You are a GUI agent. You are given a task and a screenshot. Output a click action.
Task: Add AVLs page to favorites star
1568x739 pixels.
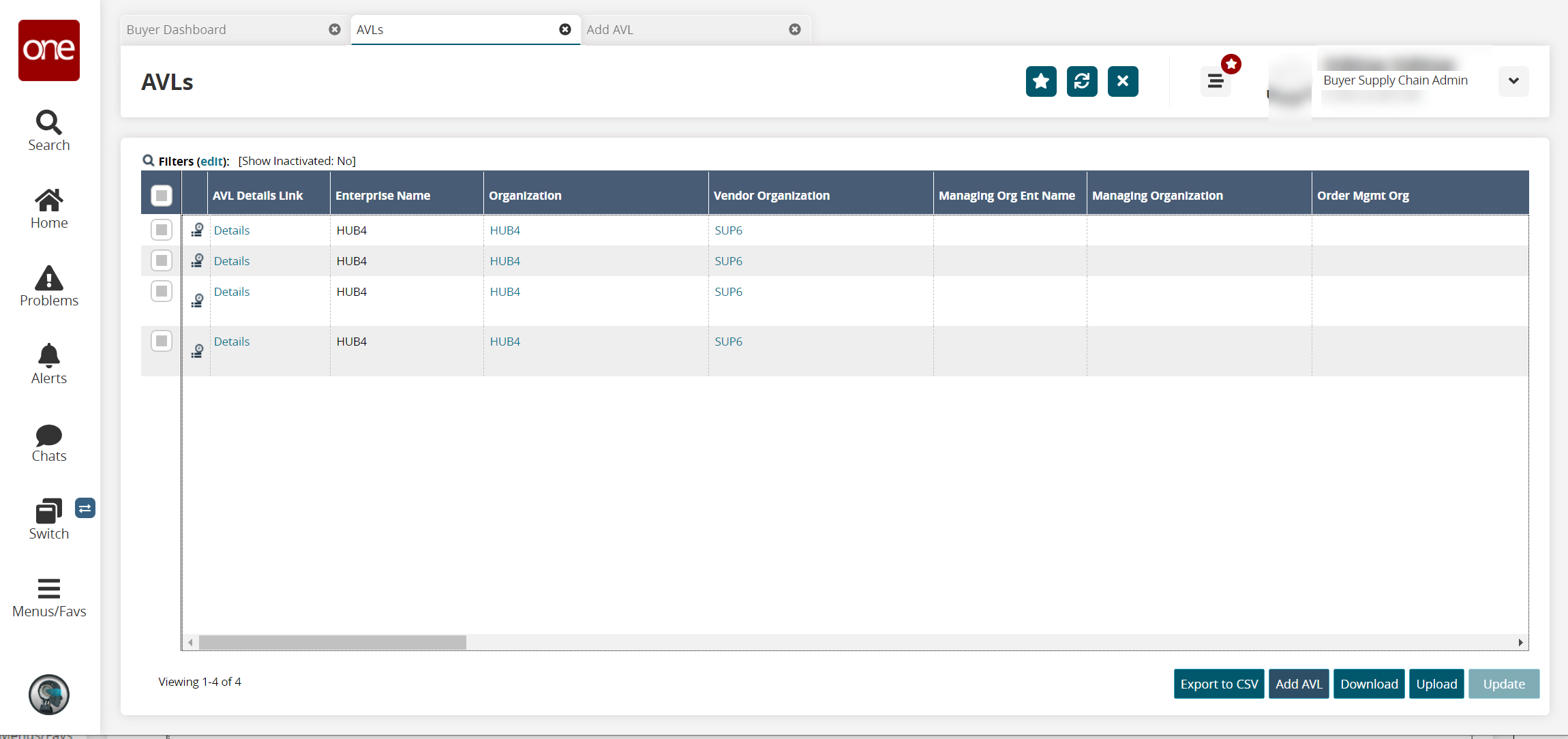(x=1040, y=82)
